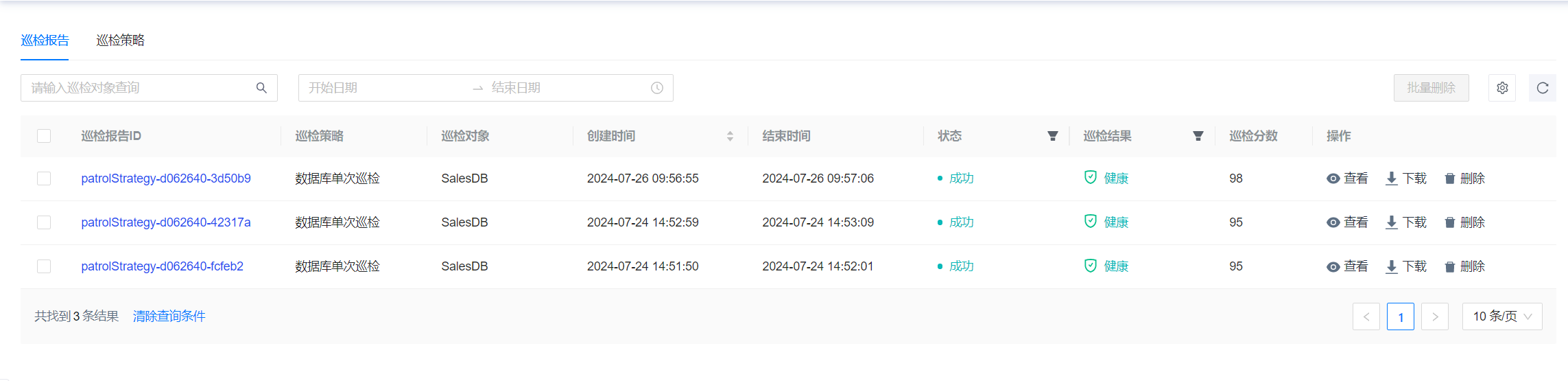Select the 巡检报告 tab
The height and width of the screenshot is (381, 1568).
tap(45, 41)
